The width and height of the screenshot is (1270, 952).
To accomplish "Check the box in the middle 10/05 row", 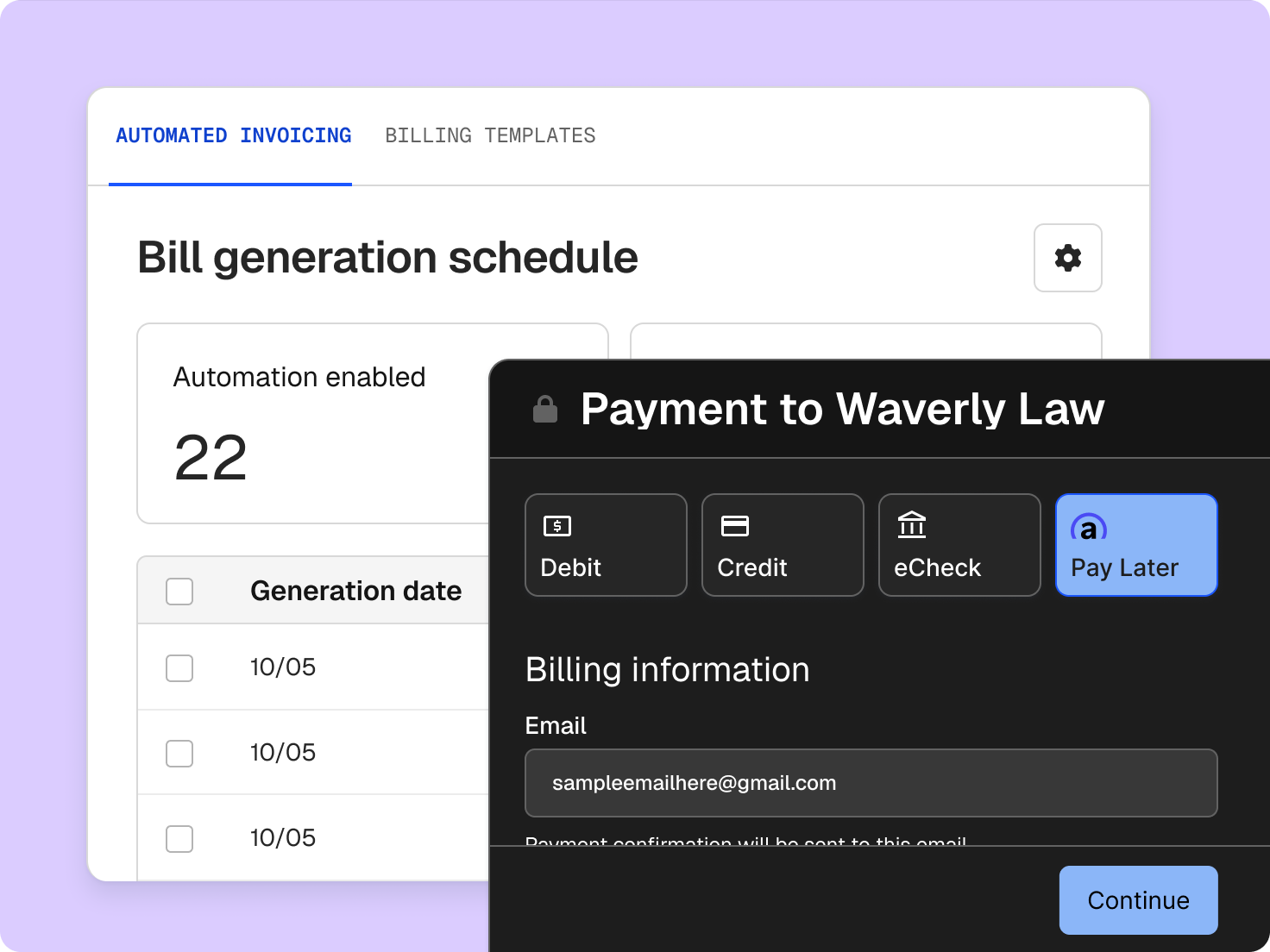I will pyautogui.click(x=179, y=754).
